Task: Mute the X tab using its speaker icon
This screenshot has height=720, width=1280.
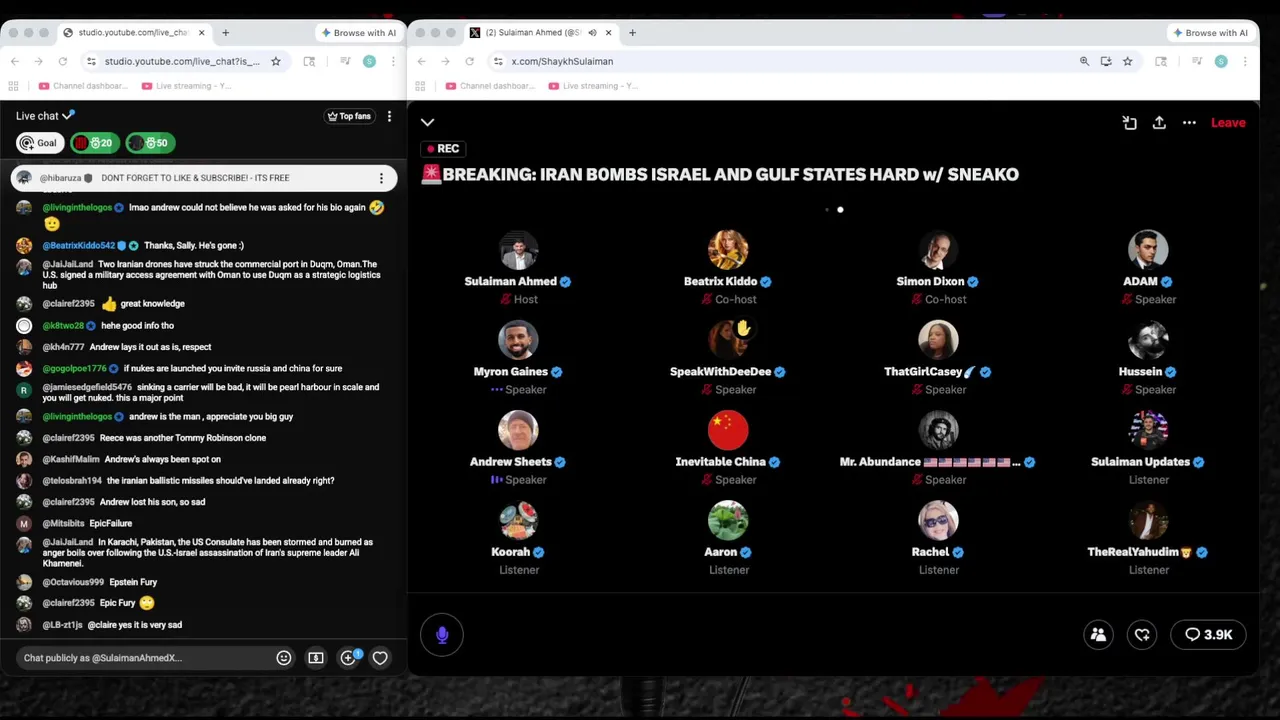Action: coord(592,33)
